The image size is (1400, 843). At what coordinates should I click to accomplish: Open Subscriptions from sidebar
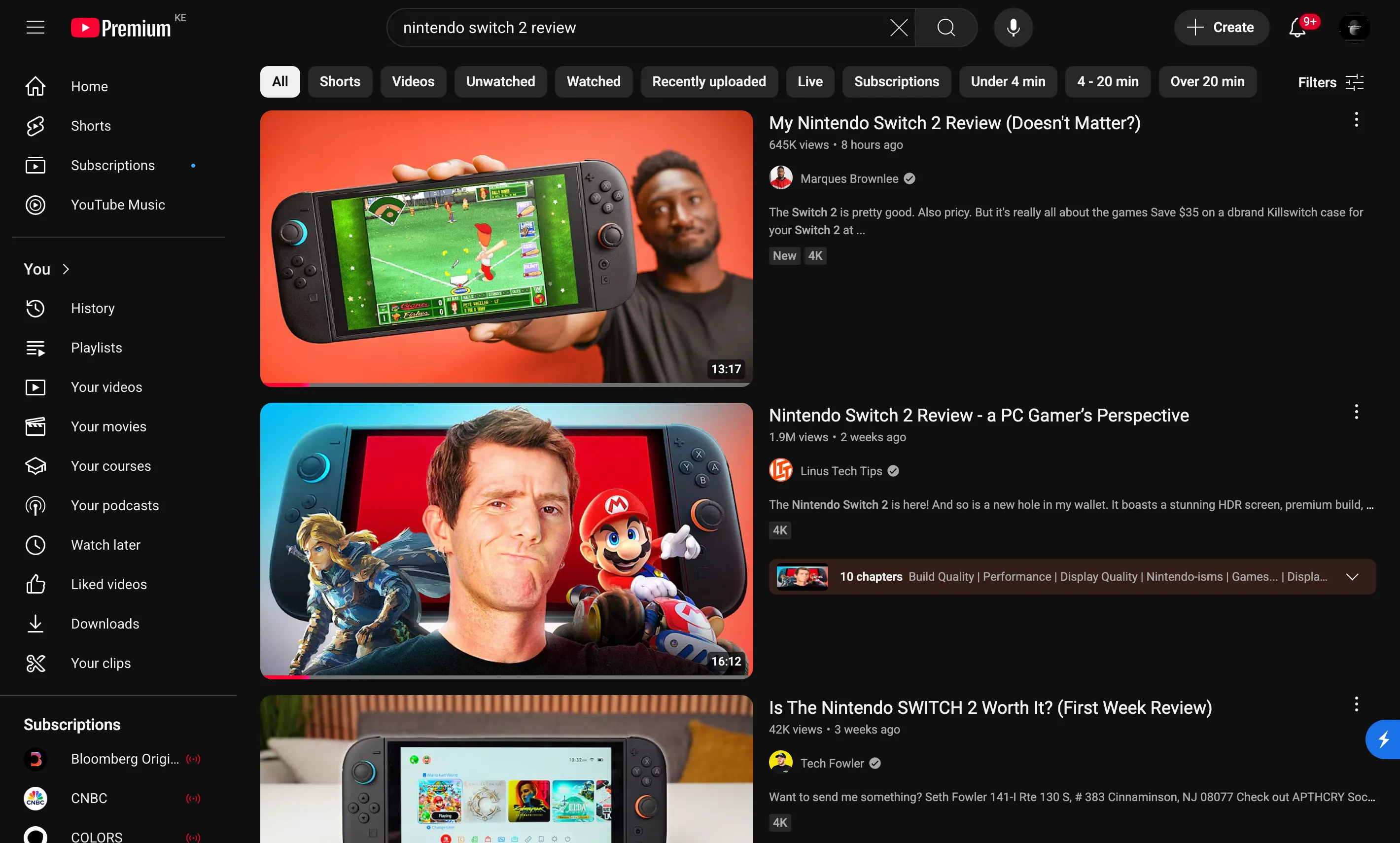pyautogui.click(x=118, y=165)
